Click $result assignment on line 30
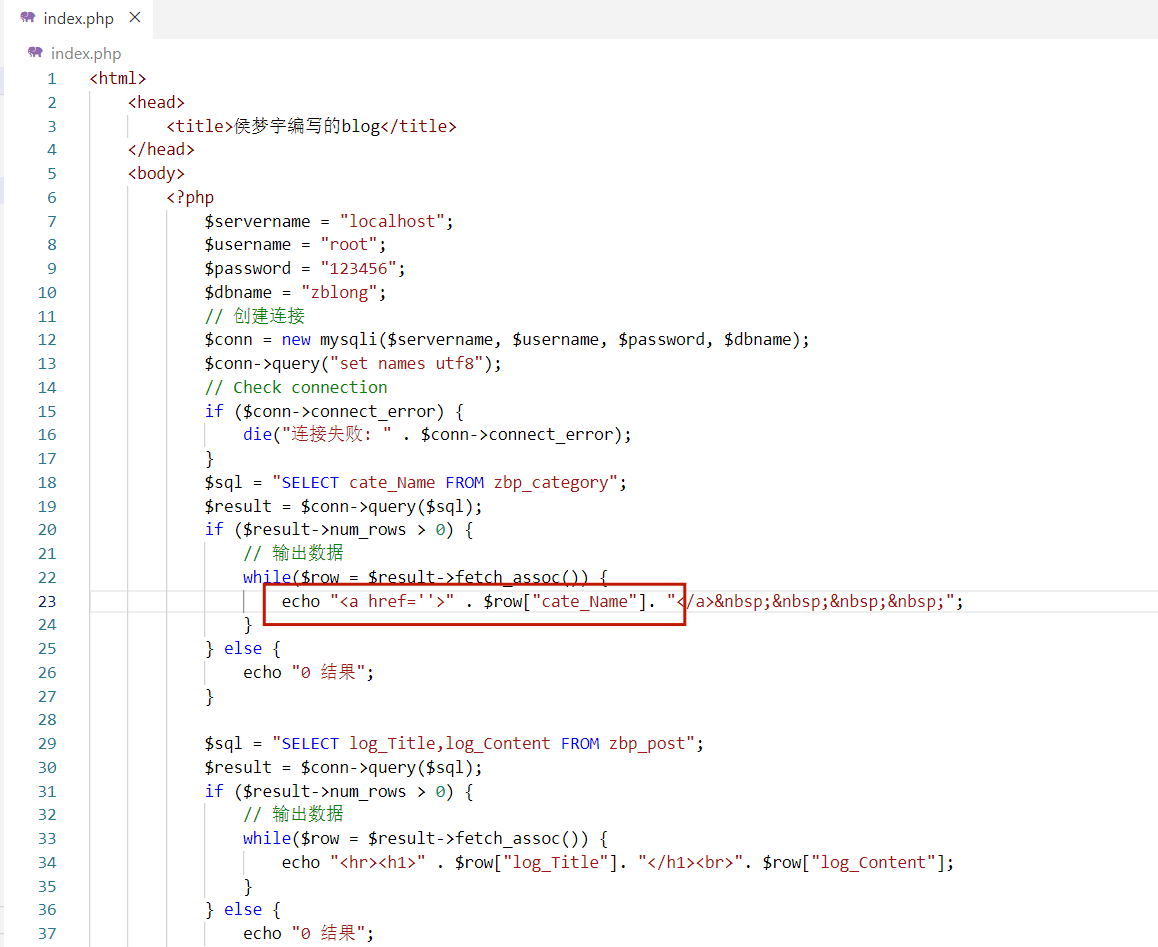The height and width of the screenshot is (947, 1158). pos(239,767)
